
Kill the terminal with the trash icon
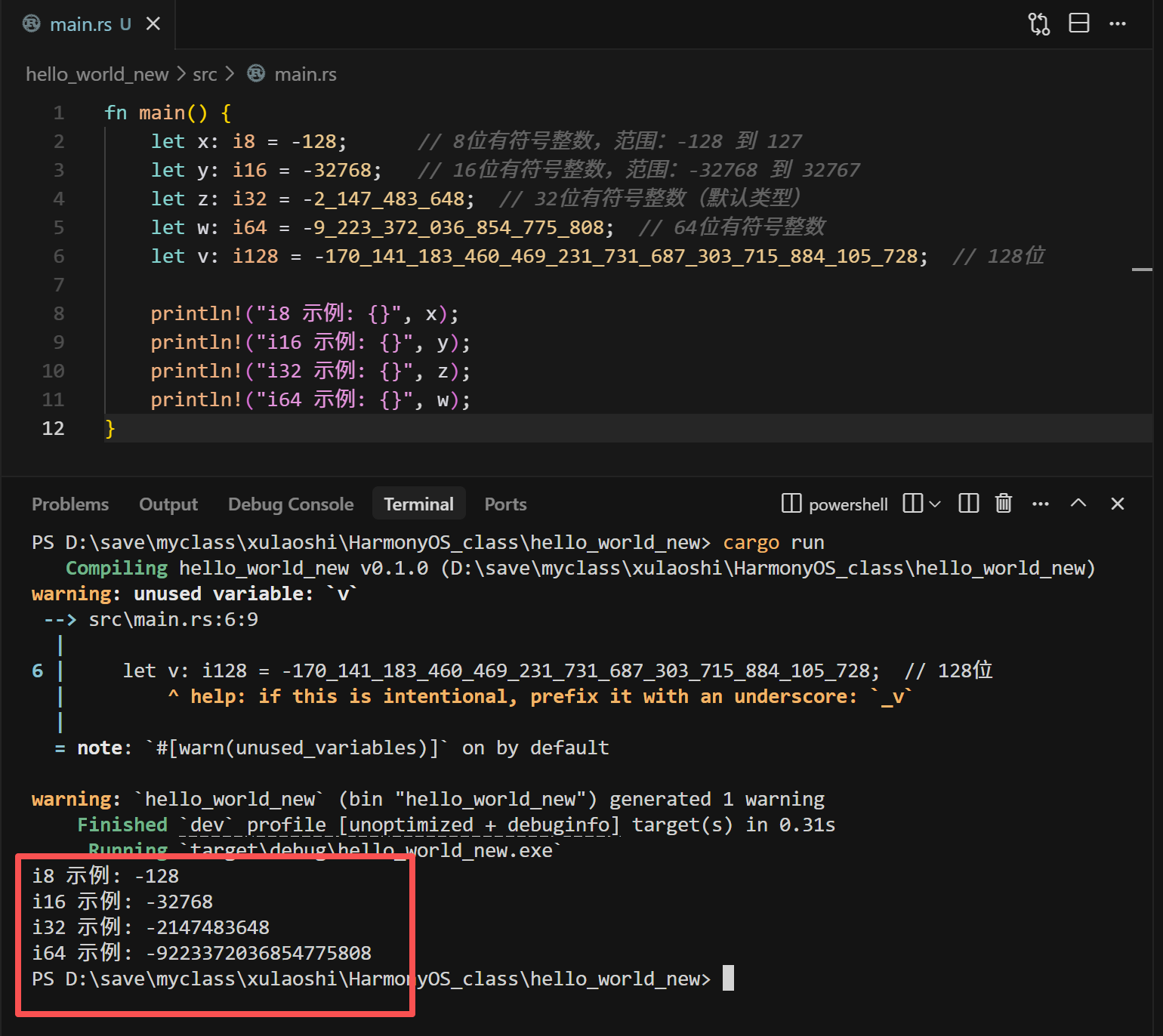[1004, 504]
